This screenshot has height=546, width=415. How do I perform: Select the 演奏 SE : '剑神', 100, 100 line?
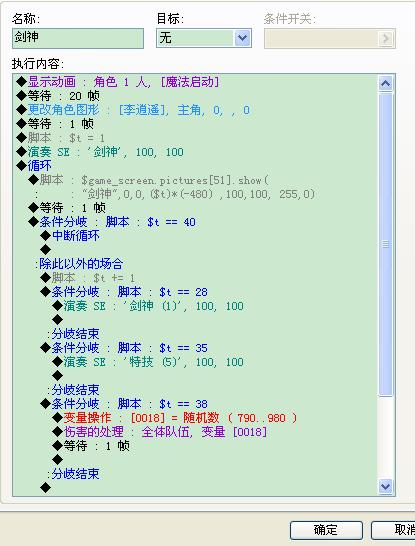[x=100, y=152]
